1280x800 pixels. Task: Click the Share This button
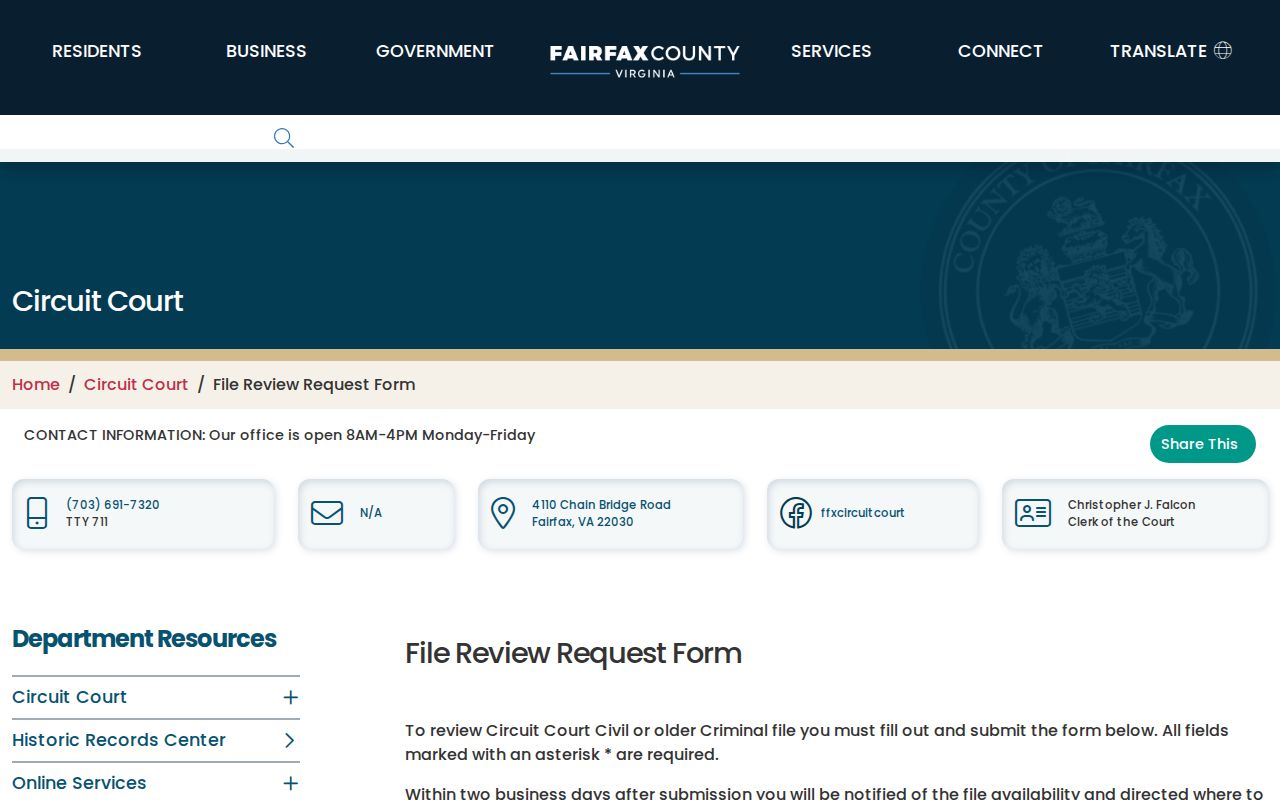1203,444
